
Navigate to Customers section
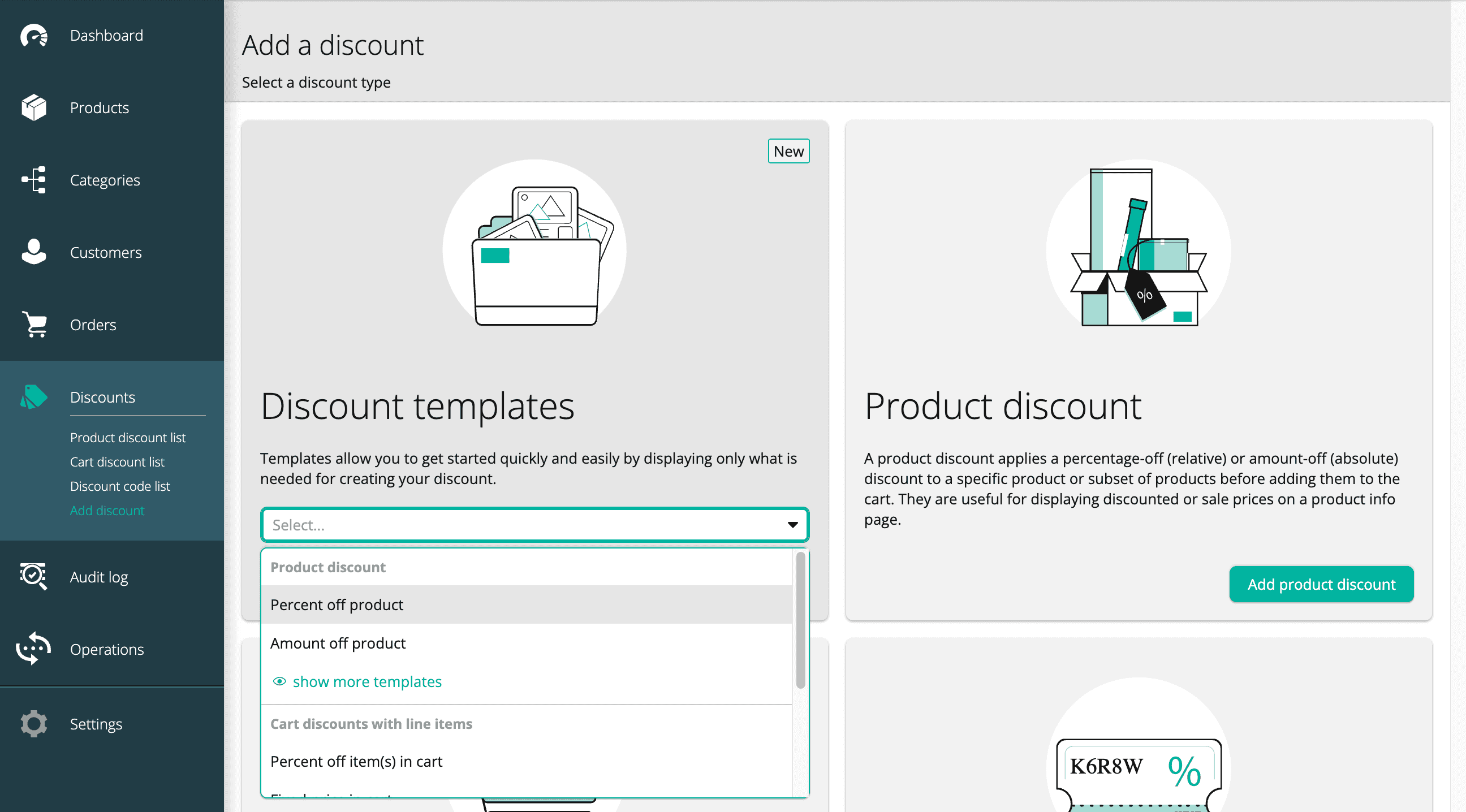tap(106, 252)
